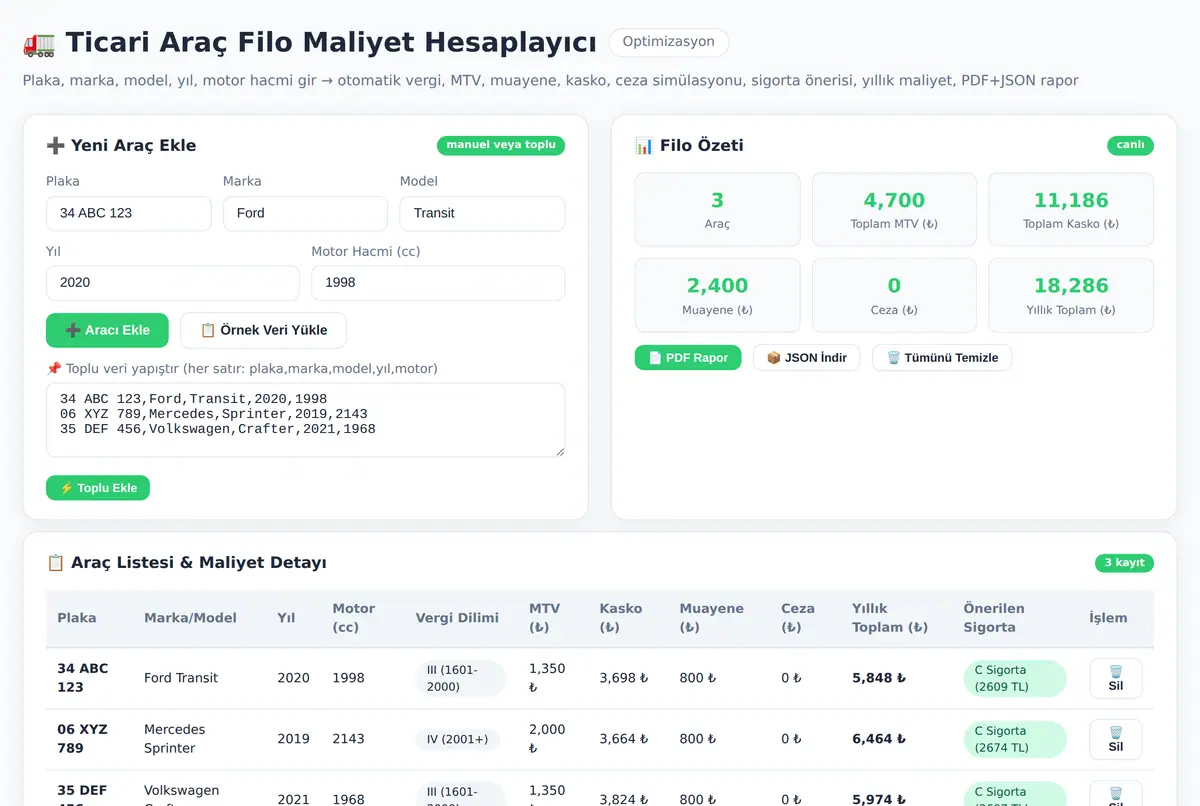Viewport: 1200px width, 806px height.
Task: Click the 'C Sigorta (2674 TL)' tag
Action: point(1015,739)
